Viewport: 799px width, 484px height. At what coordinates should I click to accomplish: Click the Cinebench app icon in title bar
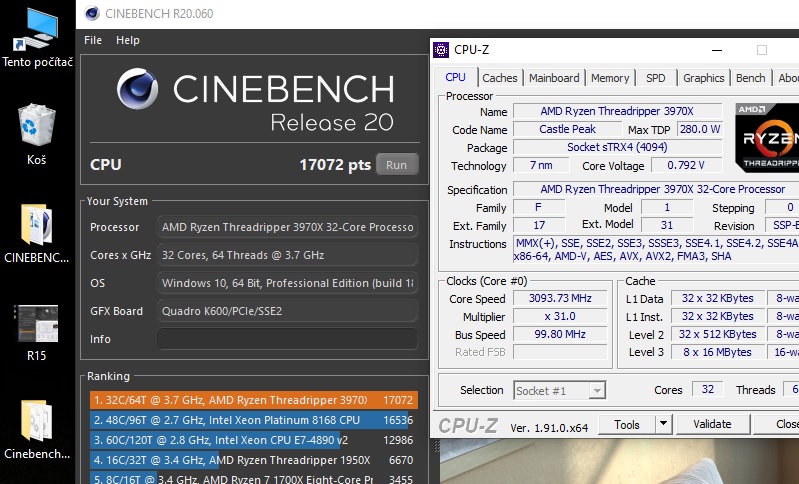pyautogui.click(x=92, y=13)
